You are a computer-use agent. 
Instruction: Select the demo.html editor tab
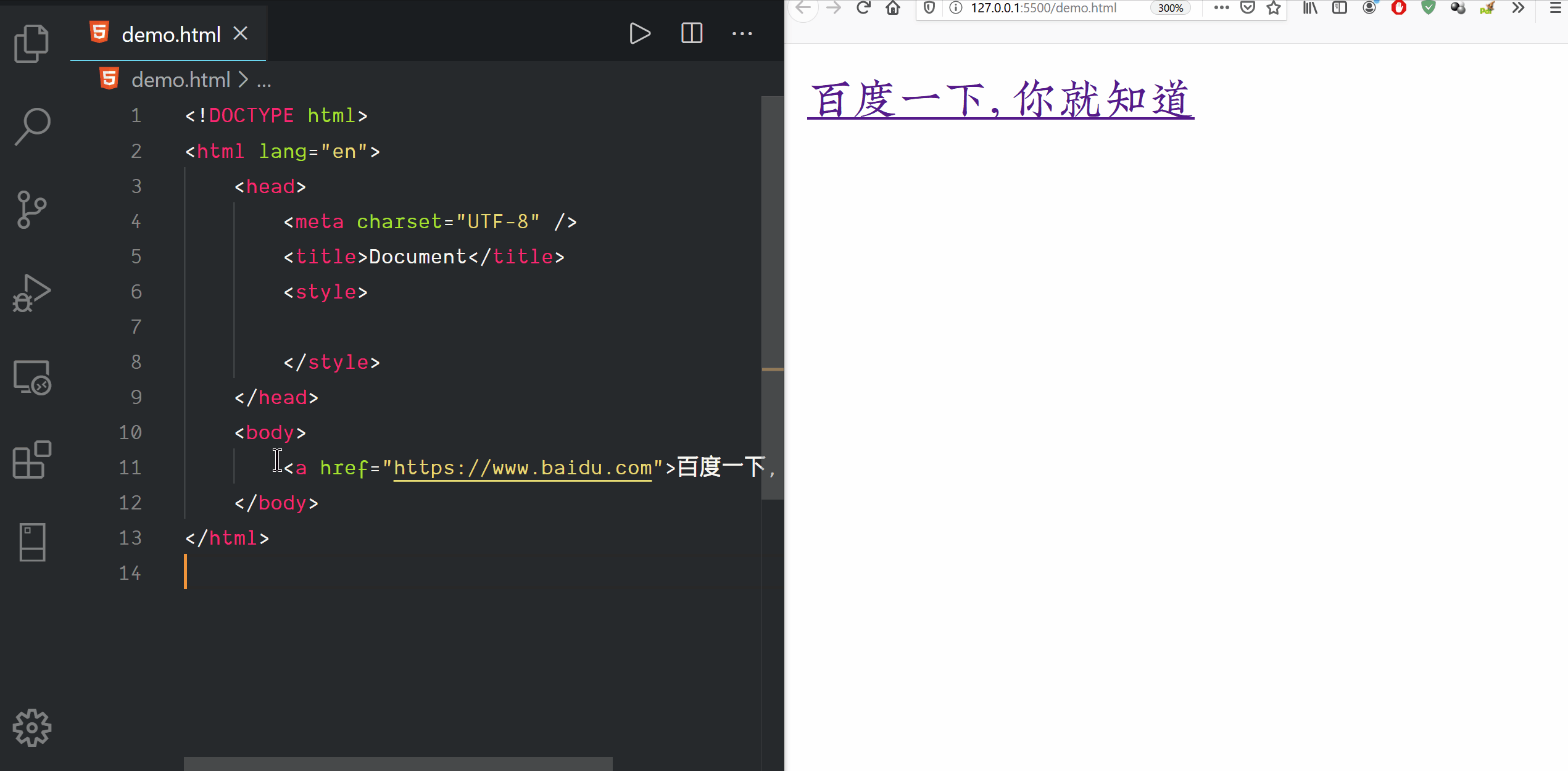170,35
